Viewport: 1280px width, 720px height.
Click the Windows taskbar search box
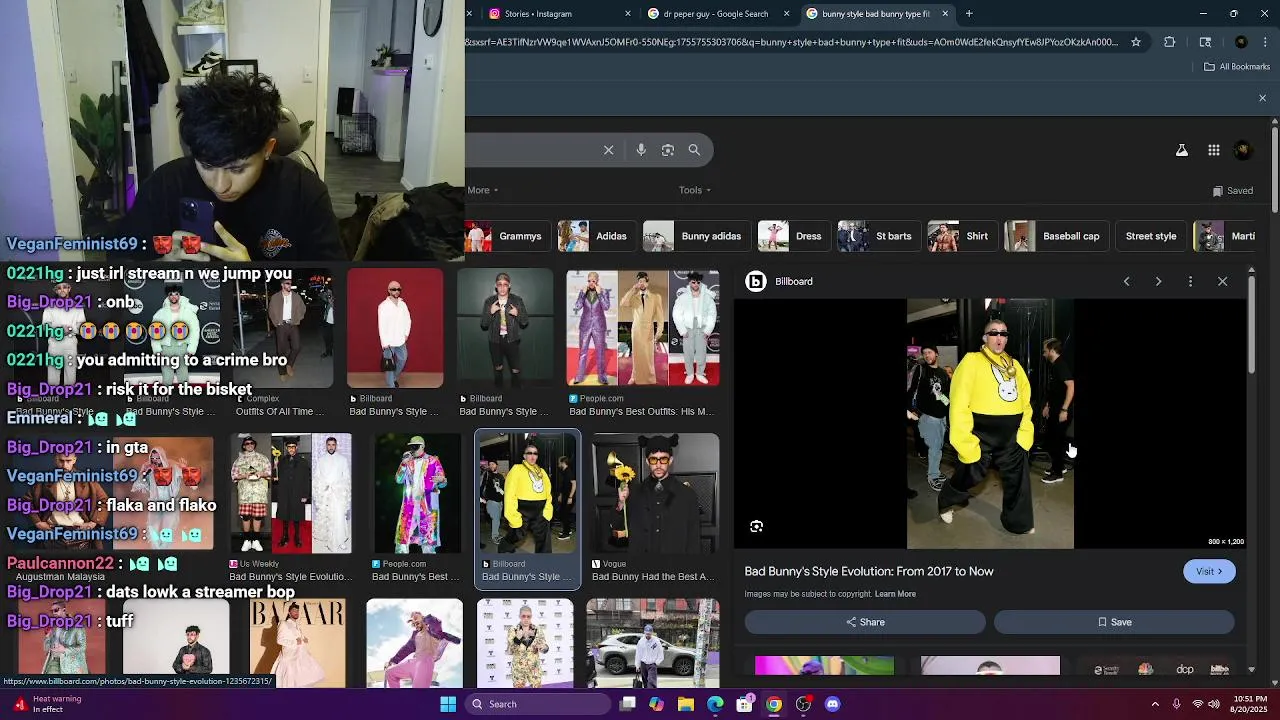(x=538, y=704)
